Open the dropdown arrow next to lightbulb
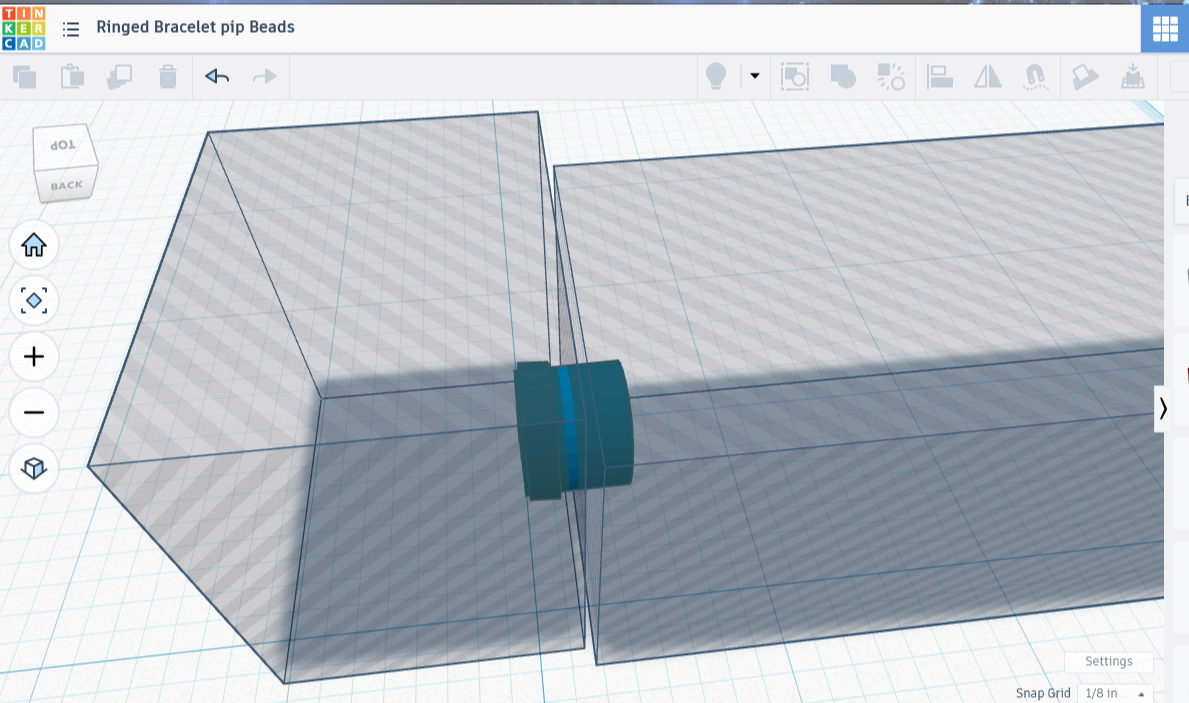This screenshot has width=1189, height=703. (754, 76)
